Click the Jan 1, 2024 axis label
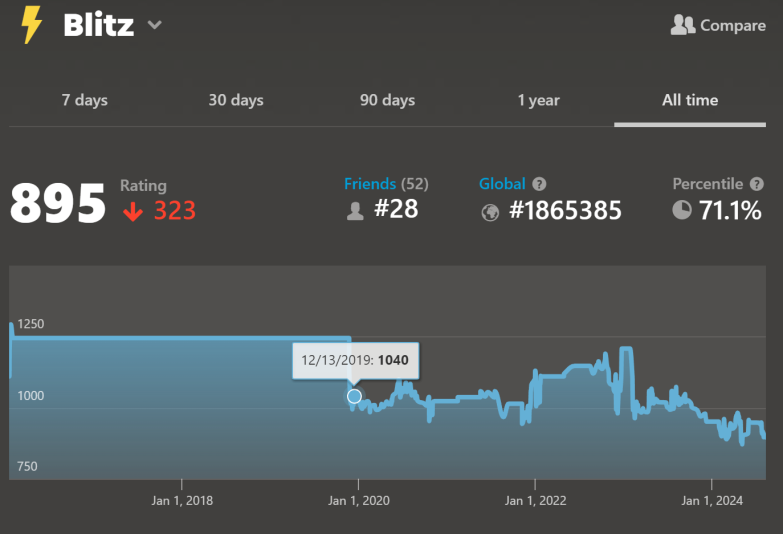Viewport: 783px width, 534px height. click(x=712, y=501)
